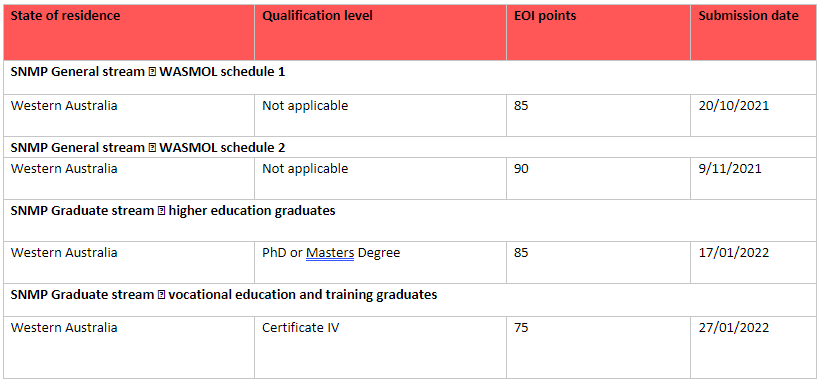Click the underlined word 'Masters'
The width and height of the screenshot is (820, 383).
(330, 253)
